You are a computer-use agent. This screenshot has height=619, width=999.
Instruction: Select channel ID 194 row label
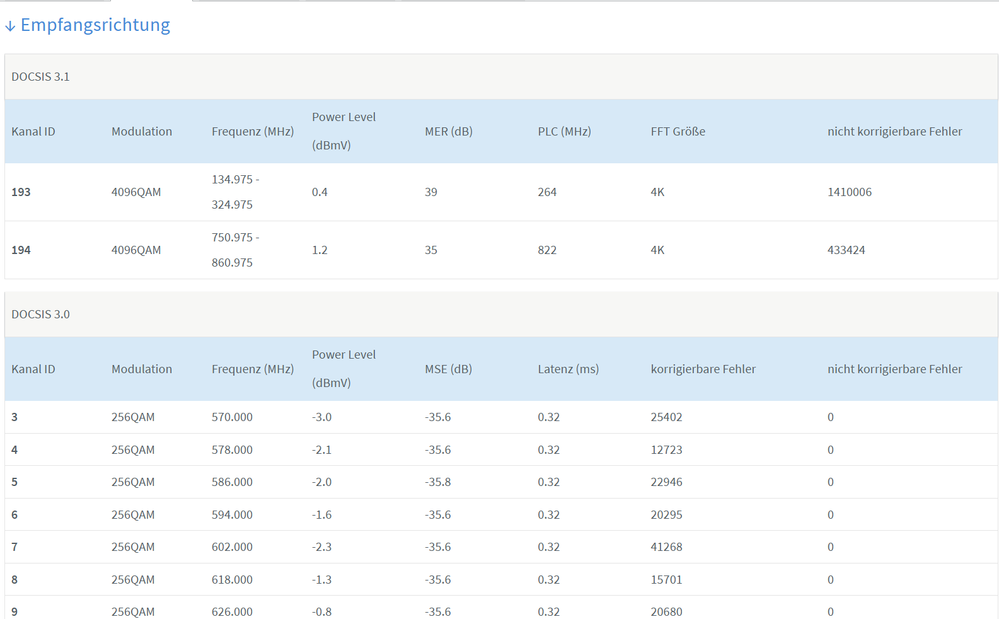click(x=21, y=250)
